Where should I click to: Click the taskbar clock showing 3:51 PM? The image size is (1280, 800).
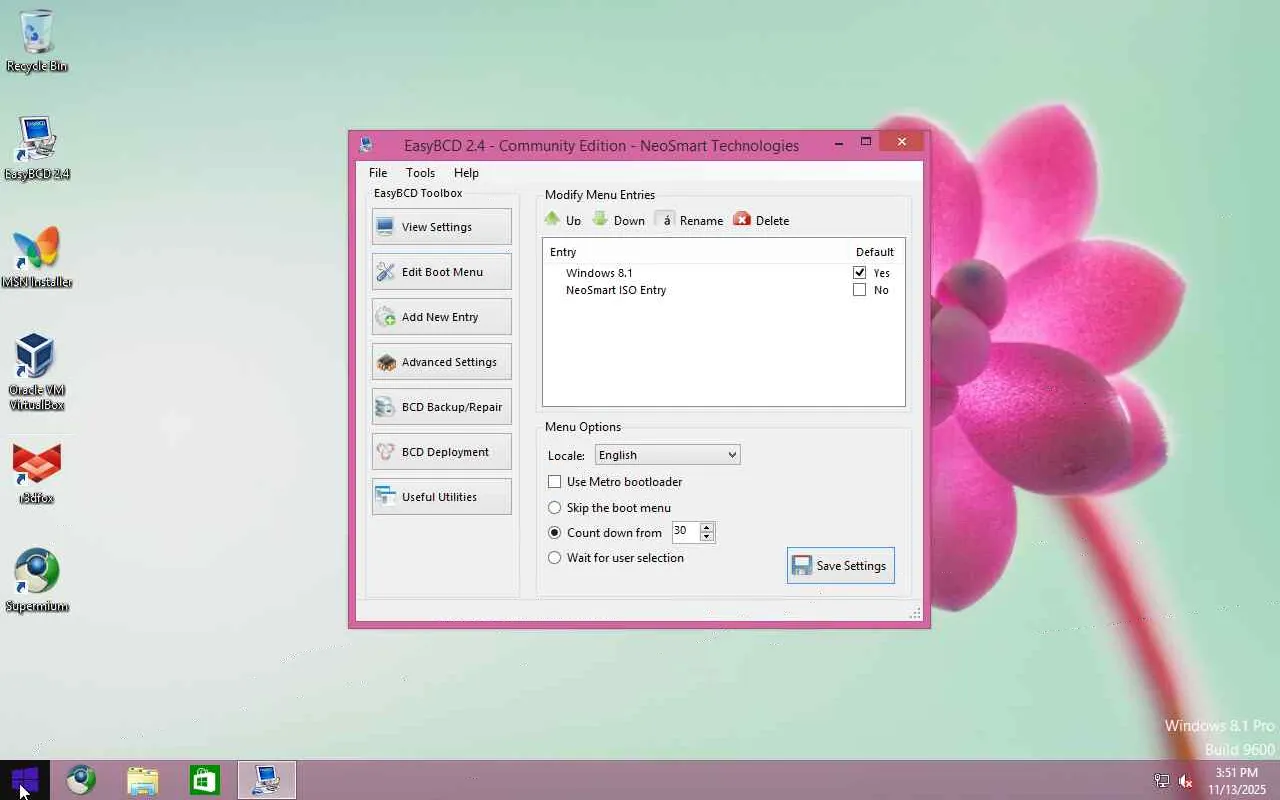tap(1237, 781)
